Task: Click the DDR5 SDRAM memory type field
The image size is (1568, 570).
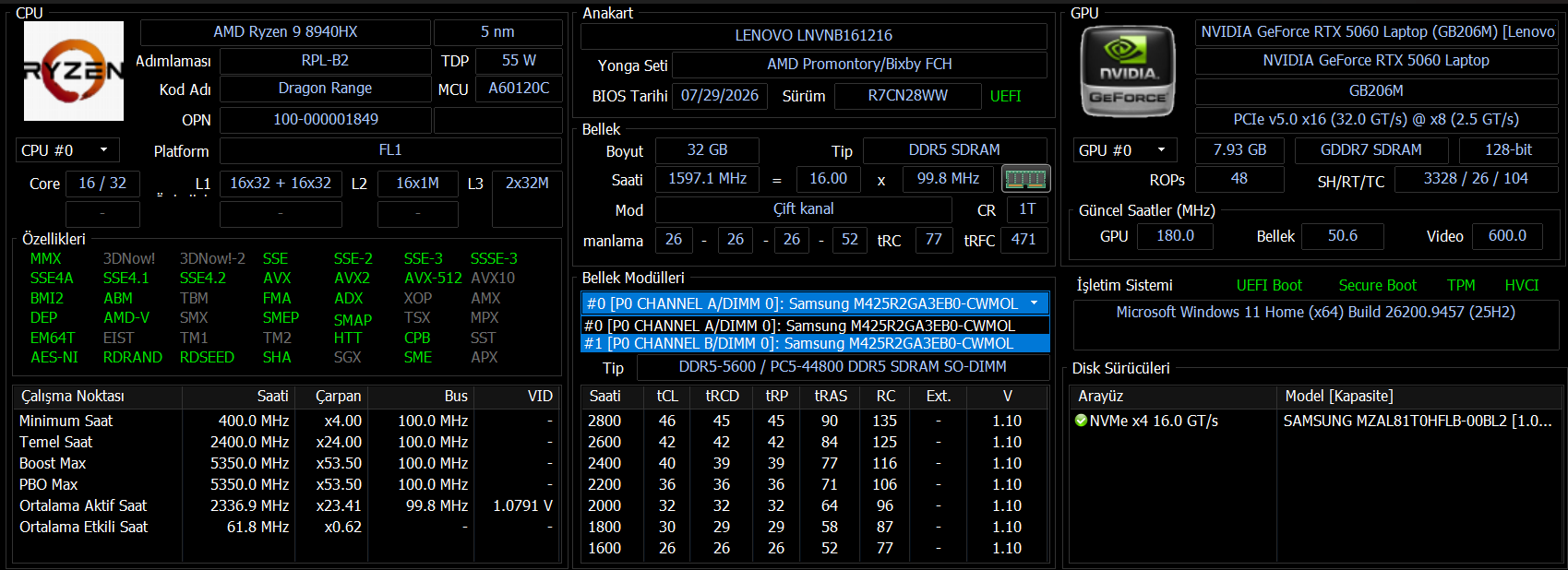Action: 954,150
